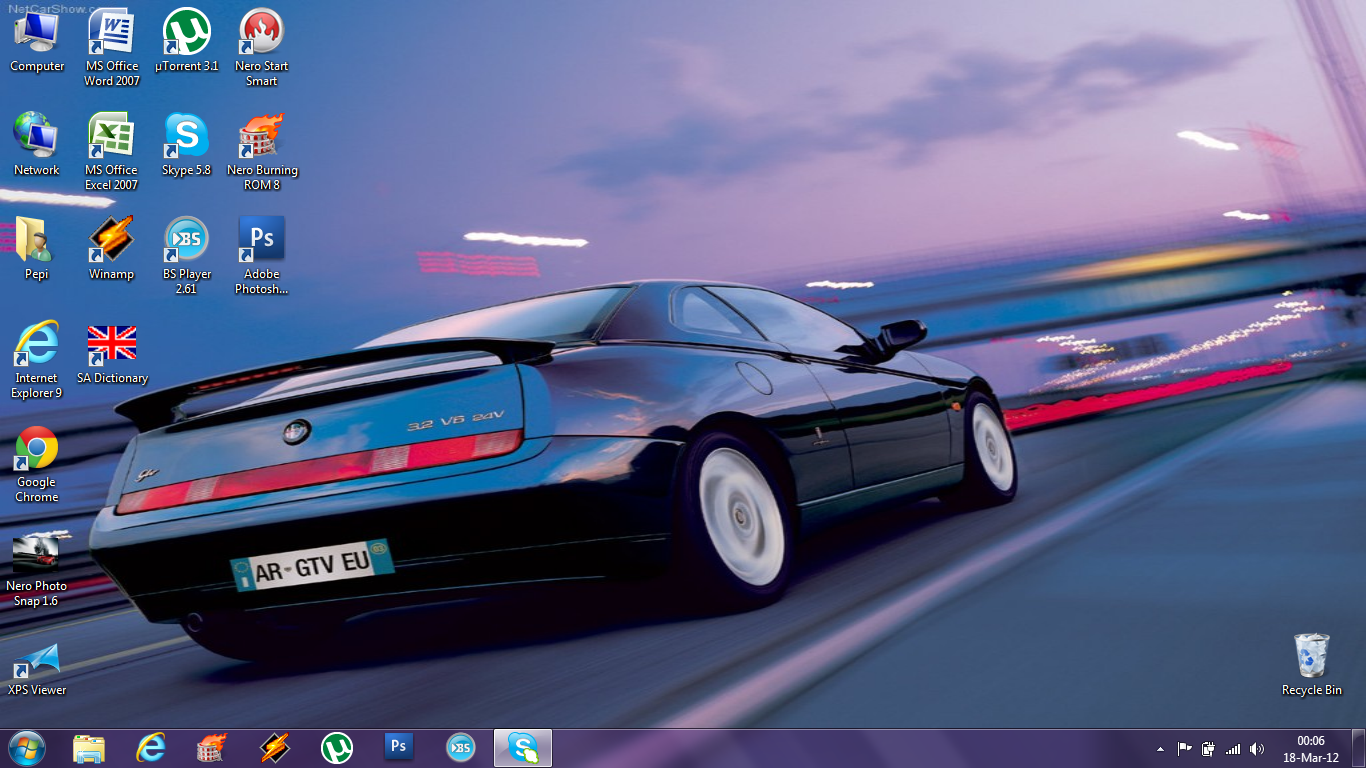Select the Nero StartSmart desktop icon
Image resolution: width=1366 pixels, height=768 pixels.
[x=262, y=32]
